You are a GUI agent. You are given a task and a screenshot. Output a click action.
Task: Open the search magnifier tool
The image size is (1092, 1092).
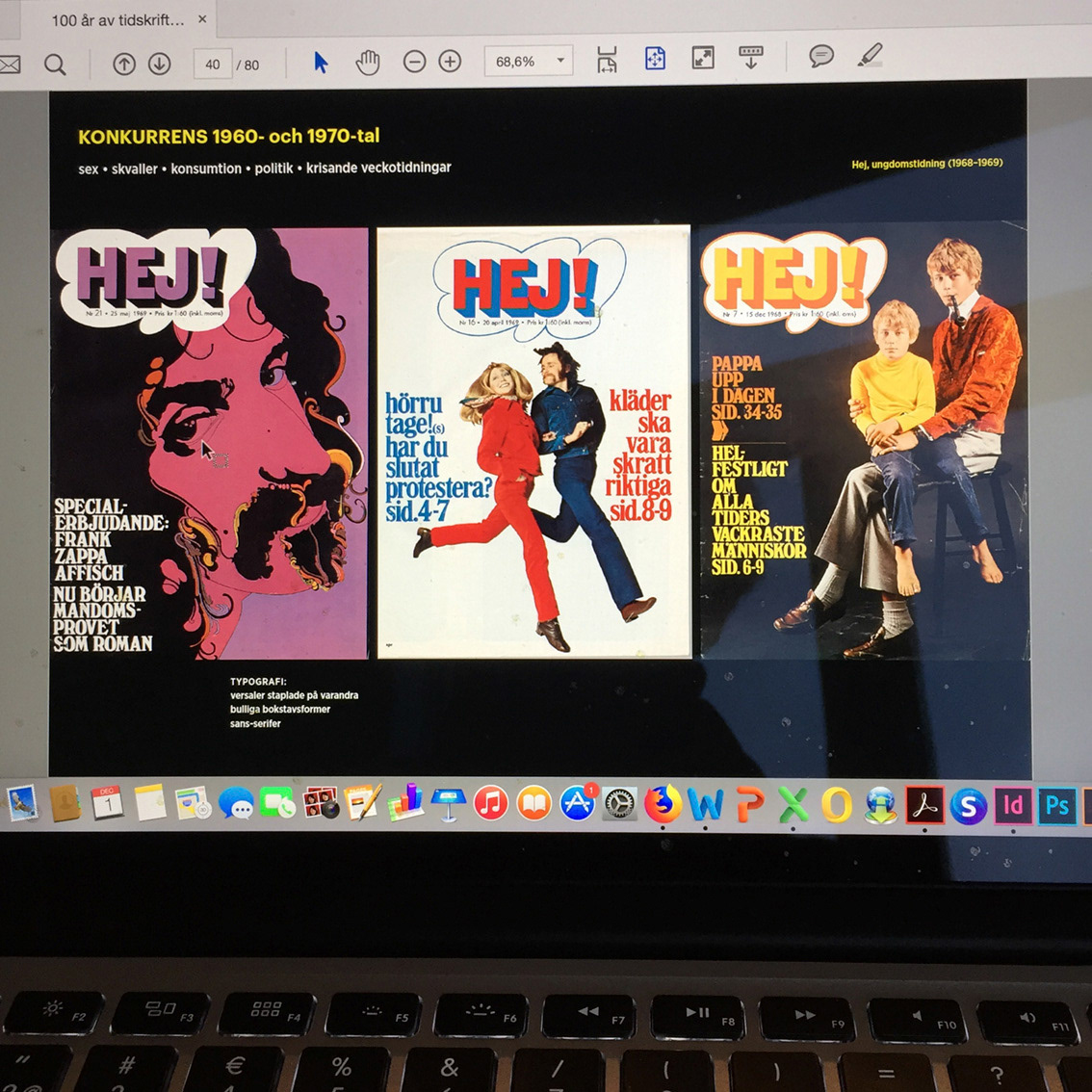click(x=55, y=65)
